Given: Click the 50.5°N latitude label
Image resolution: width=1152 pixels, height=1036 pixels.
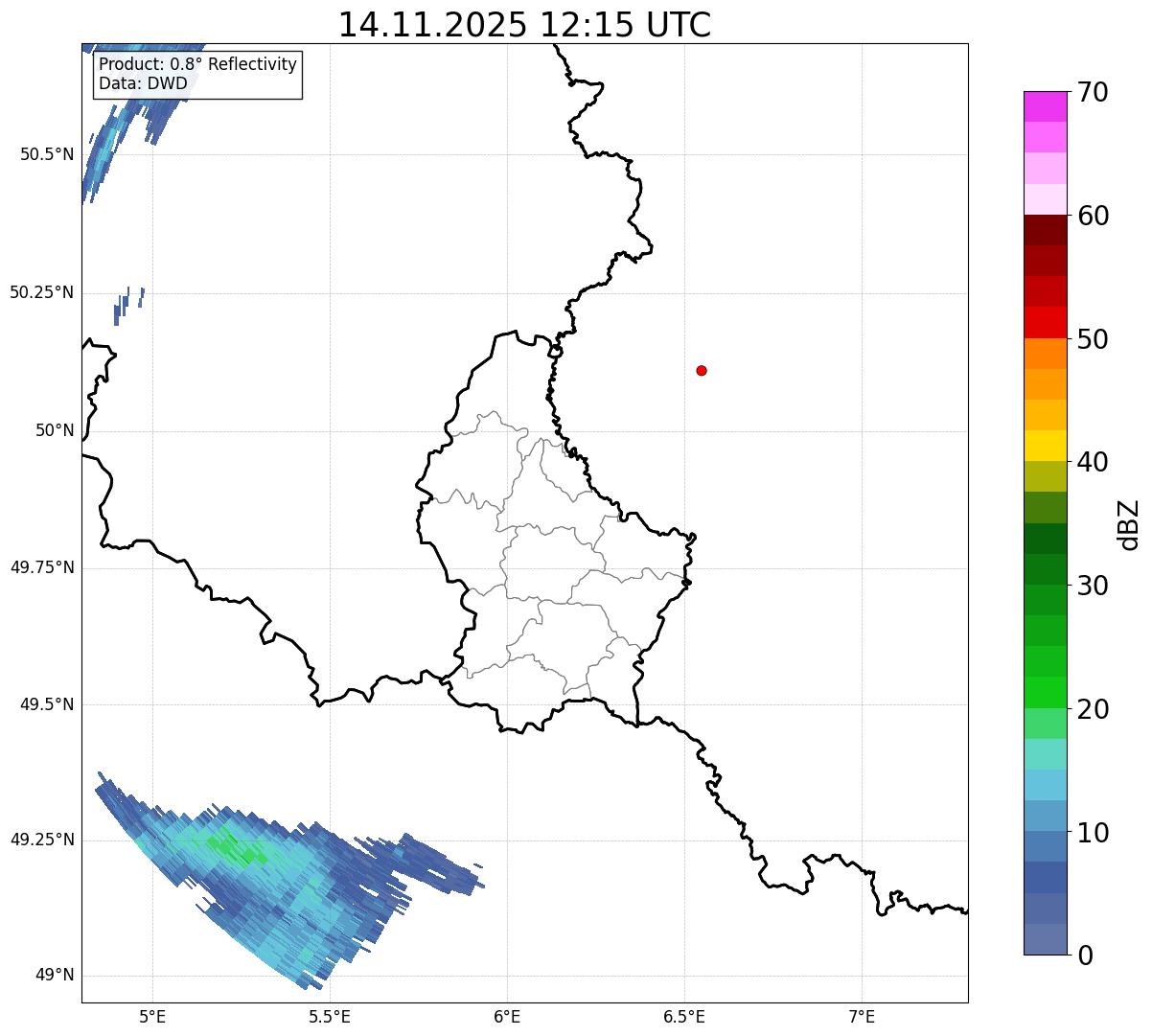Looking at the screenshot, I should (47, 154).
